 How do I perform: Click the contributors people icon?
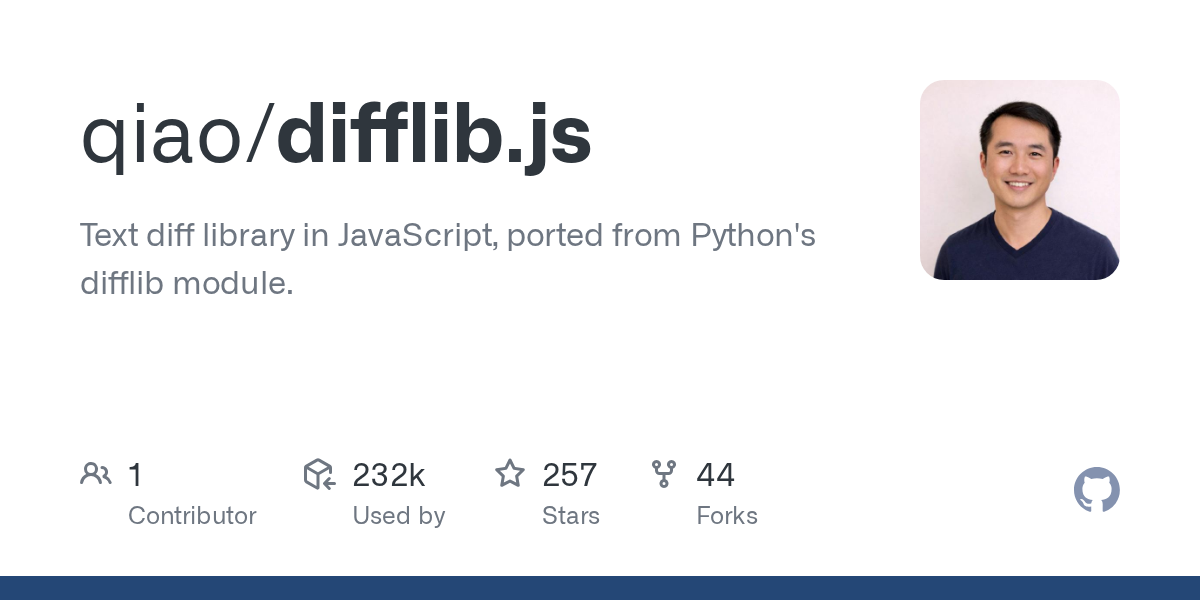[96, 474]
